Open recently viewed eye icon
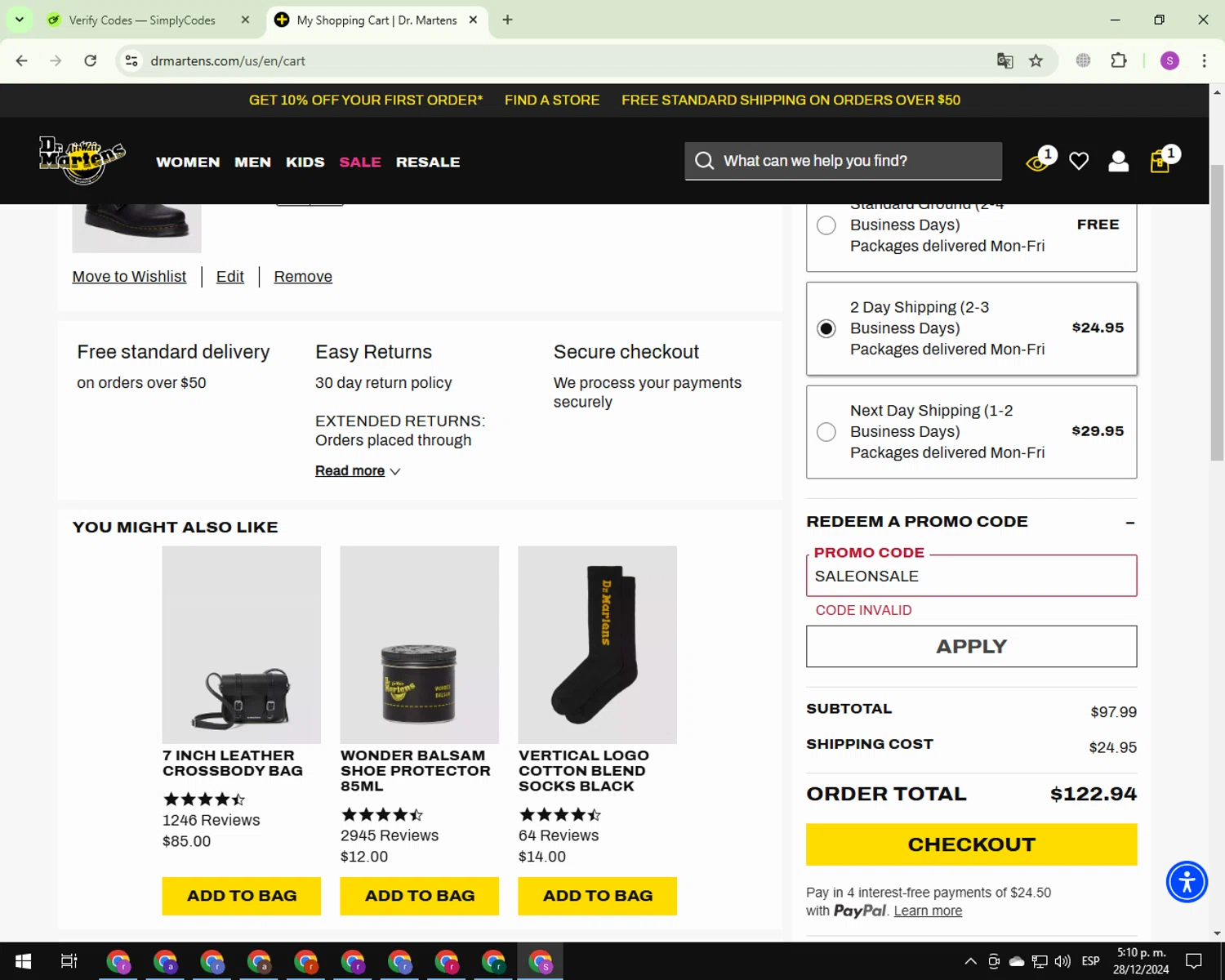This screenshot has width=1225, height=980. pos(1038,162)
